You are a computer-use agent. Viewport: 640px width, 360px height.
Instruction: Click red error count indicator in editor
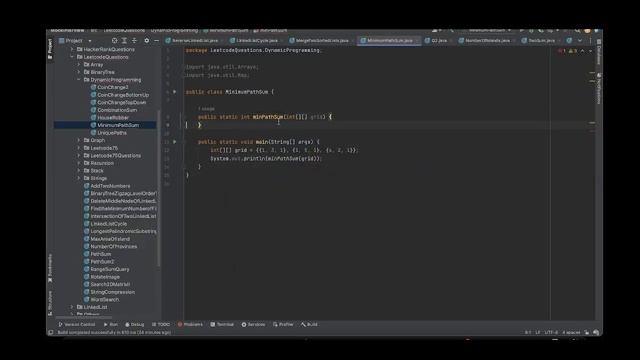[x=562, y=51]
